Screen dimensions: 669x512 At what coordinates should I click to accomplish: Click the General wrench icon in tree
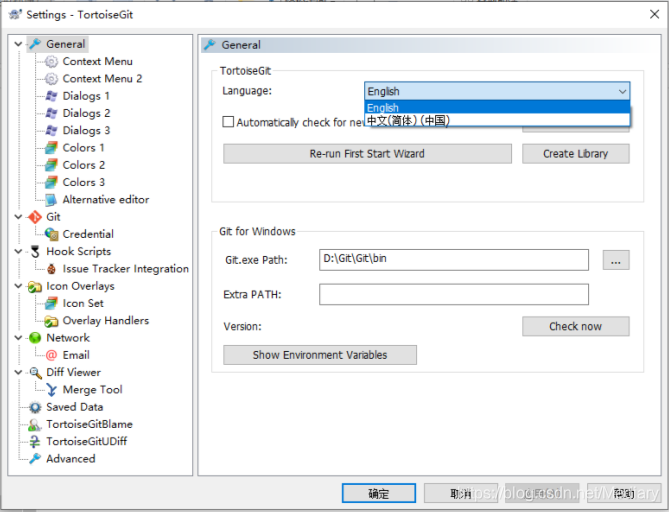click(x=35, y=44)
